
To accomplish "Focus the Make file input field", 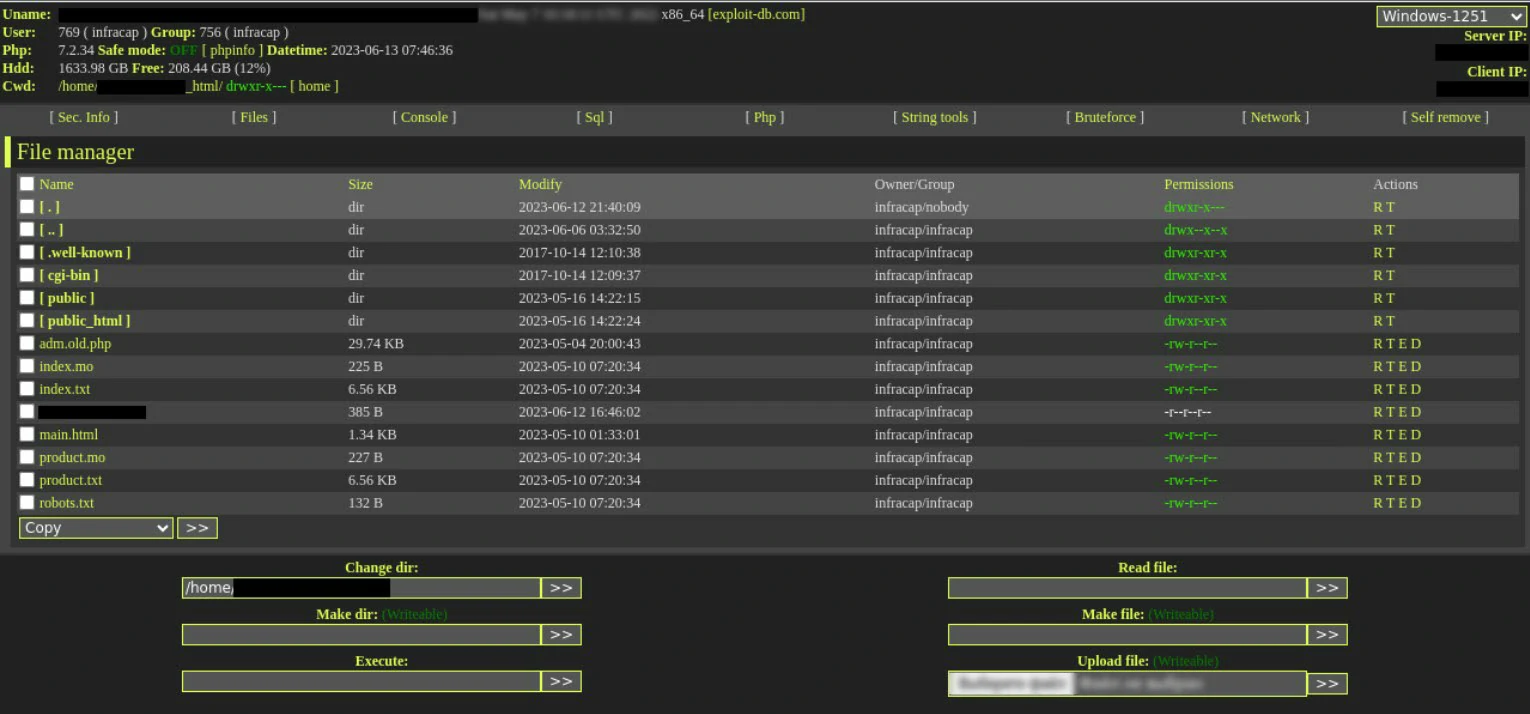I will point(1127,635).
